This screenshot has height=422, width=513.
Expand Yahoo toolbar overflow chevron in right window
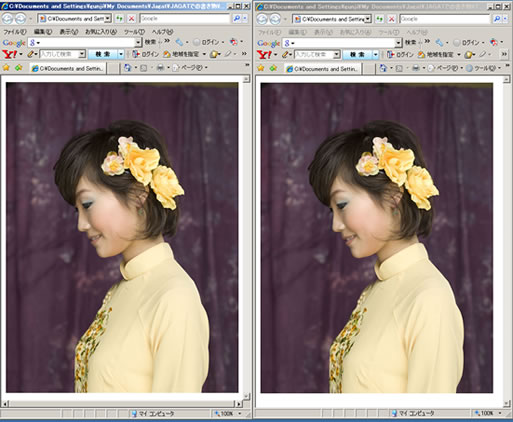point(504,54)
